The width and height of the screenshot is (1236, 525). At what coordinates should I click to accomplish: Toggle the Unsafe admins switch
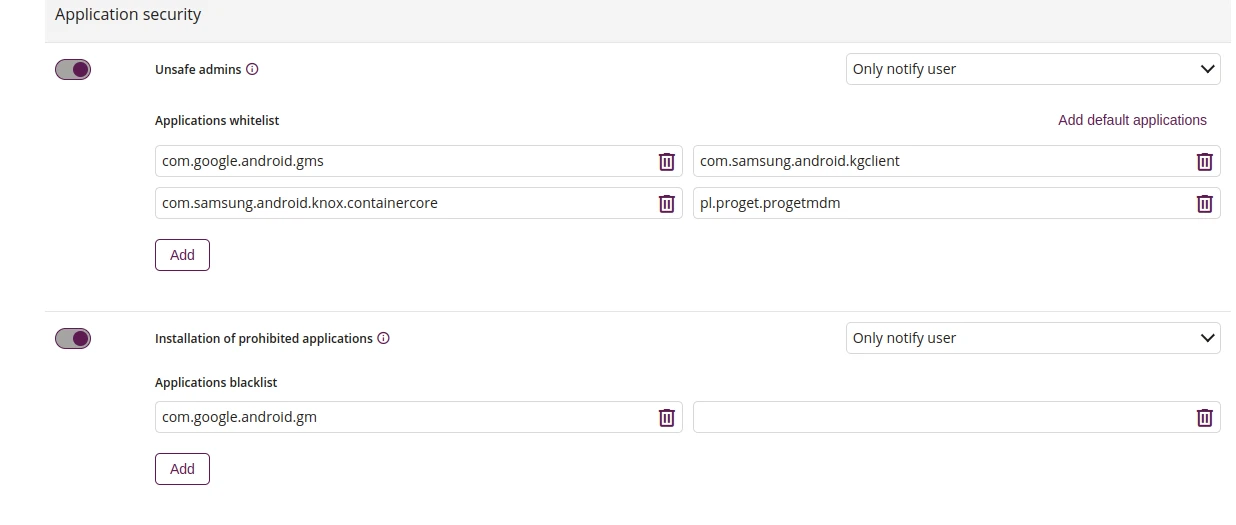73,69
